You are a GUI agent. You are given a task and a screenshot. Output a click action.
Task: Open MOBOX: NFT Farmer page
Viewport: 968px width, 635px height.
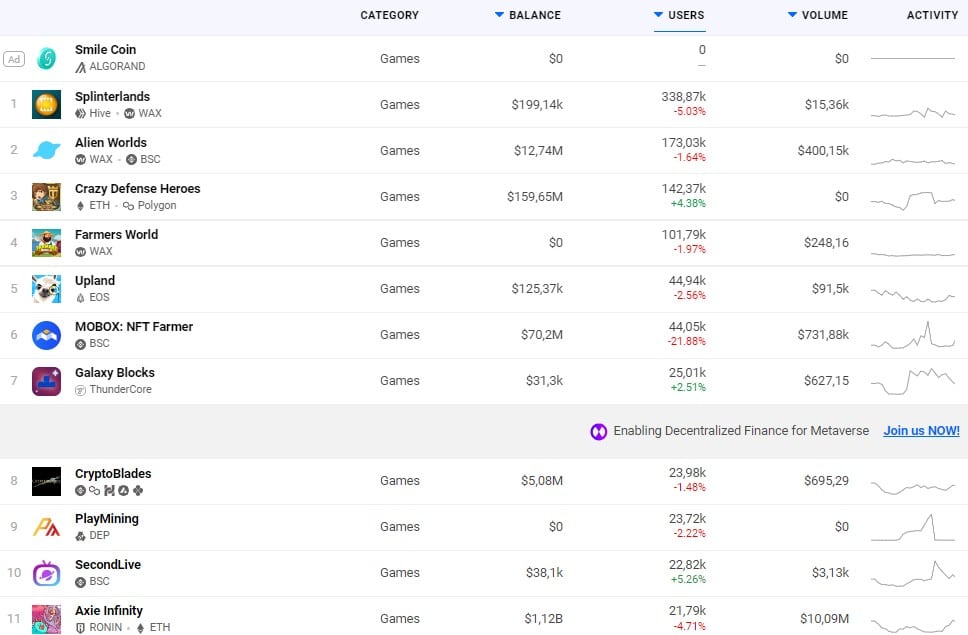pyautogui.click(x=134, y=326)
